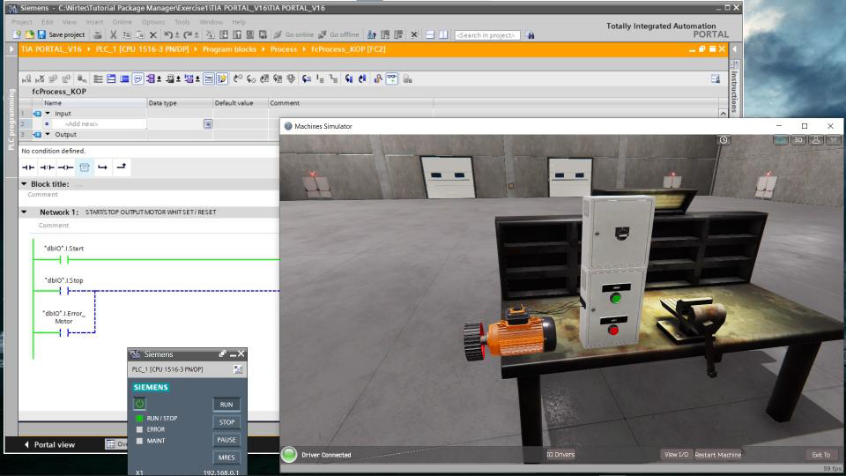Switch PLCSIM to project view icon

coord(238,369)
